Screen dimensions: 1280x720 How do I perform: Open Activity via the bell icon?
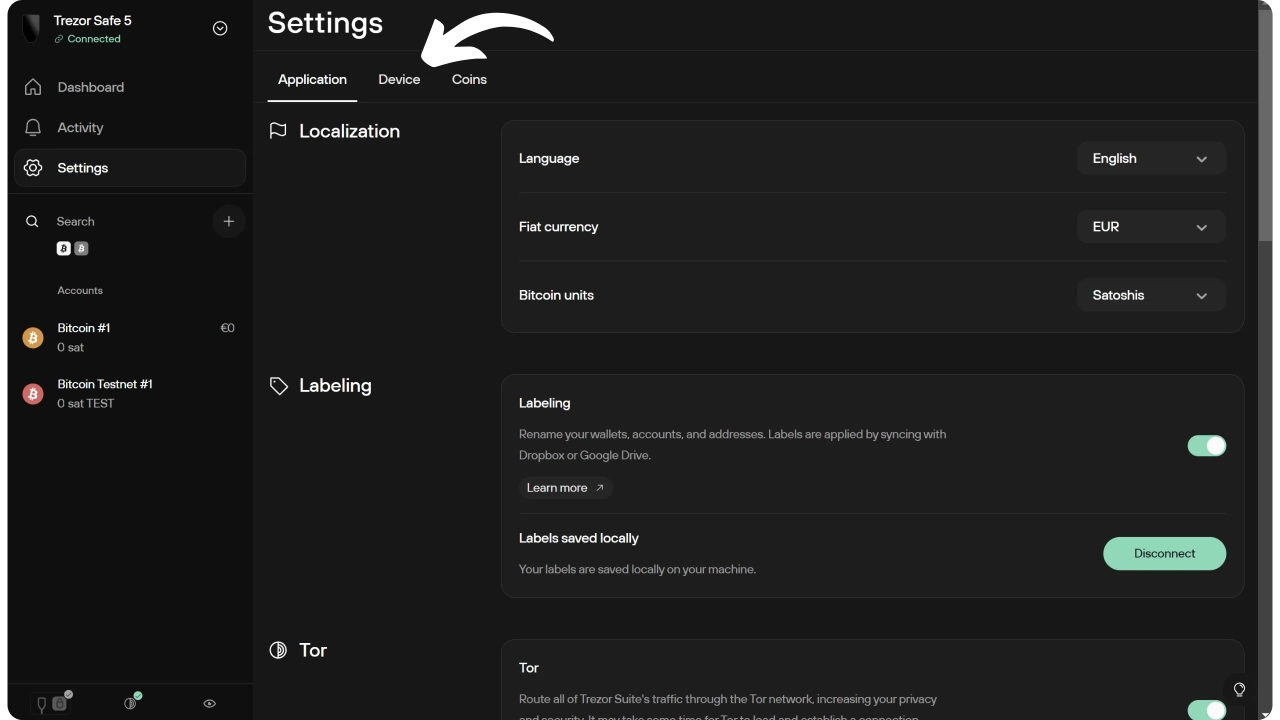[33, 128]
